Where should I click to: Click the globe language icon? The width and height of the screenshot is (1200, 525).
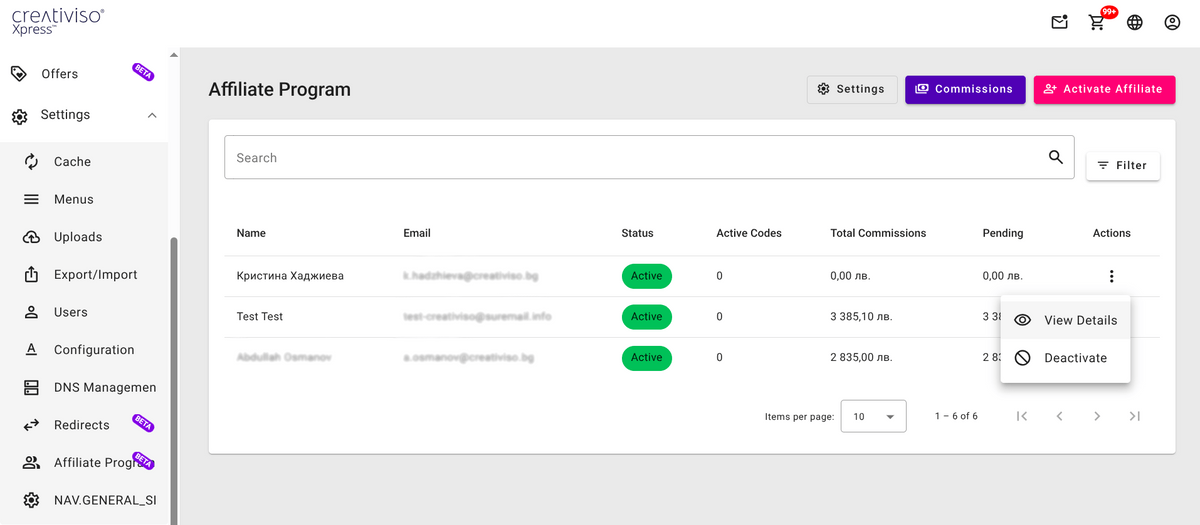coord(1135,22)
